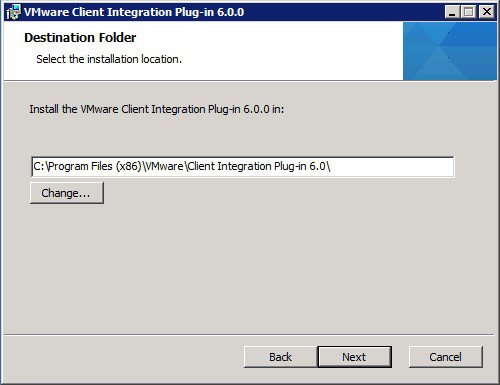The width and height of the screenshot is (500, 385).
Task: Click 'Select the installation location.' text
Action: [109, 59]
